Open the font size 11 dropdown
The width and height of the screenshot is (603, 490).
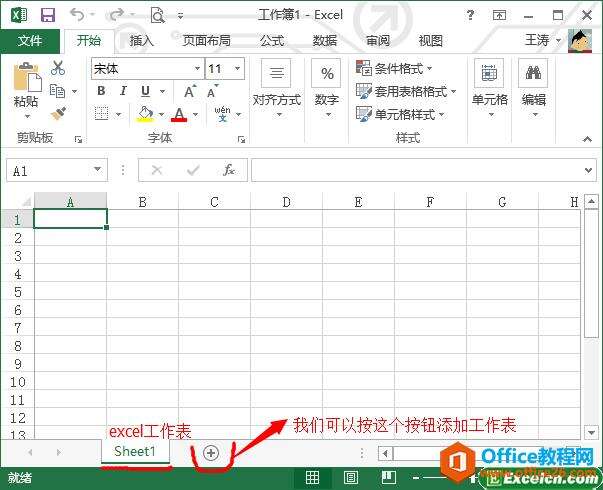click(238, 68)
